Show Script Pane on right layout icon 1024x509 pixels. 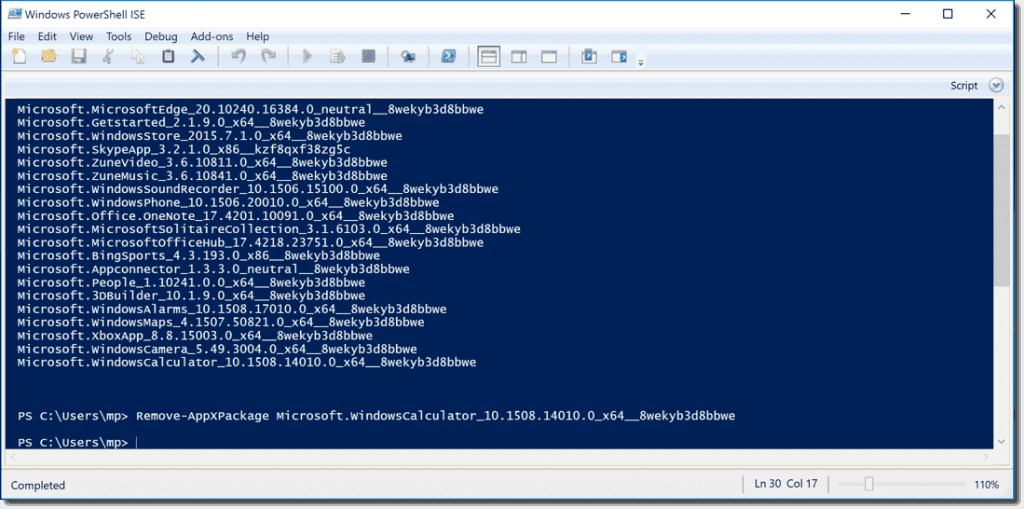[519, 57]
